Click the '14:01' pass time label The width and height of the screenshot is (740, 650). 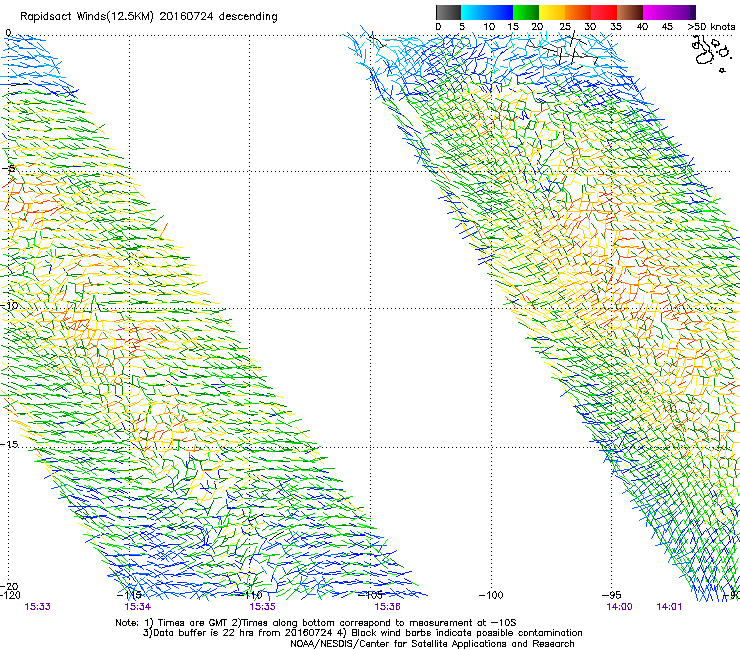669,607
